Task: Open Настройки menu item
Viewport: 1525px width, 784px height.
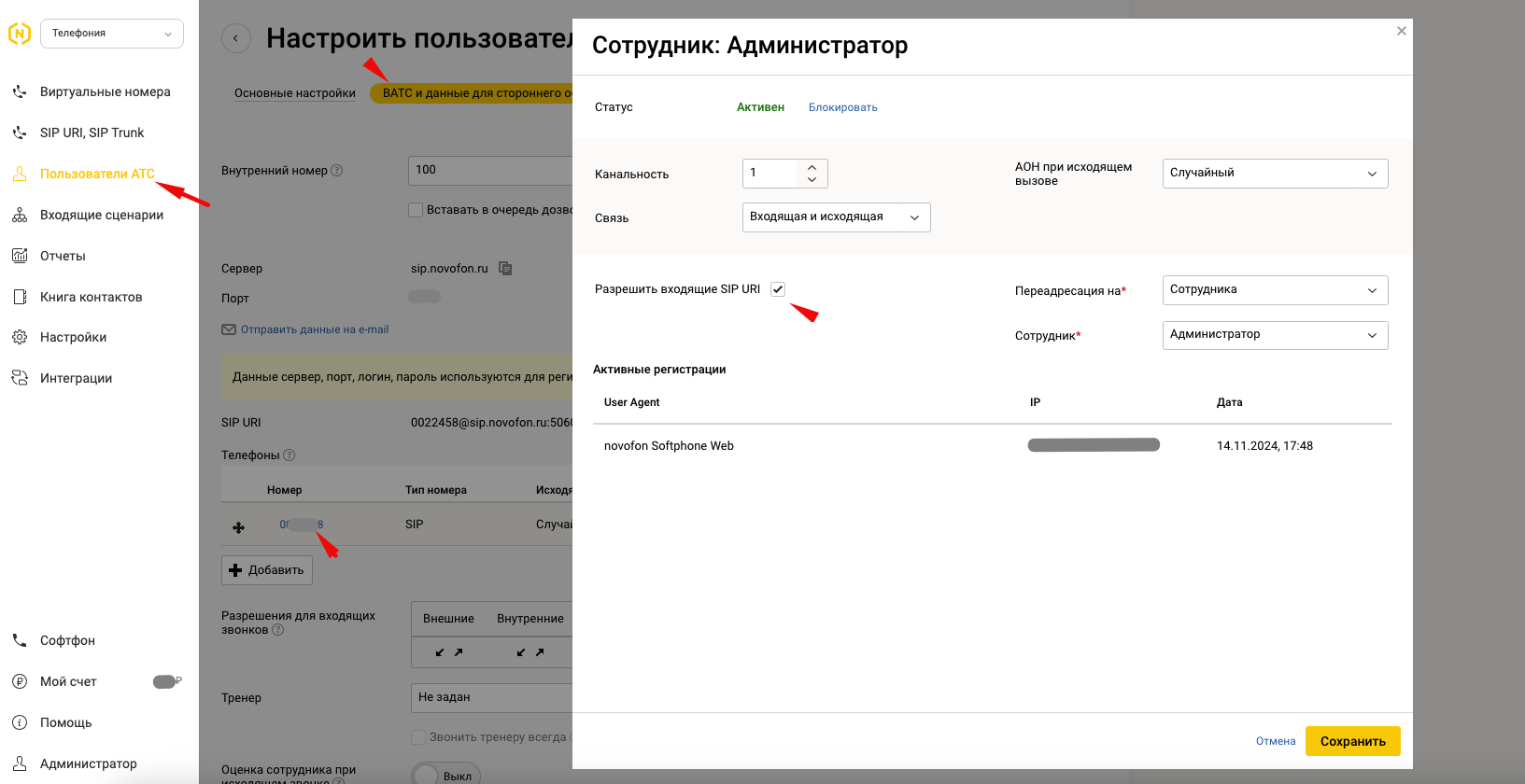Action: click(74, 337)
